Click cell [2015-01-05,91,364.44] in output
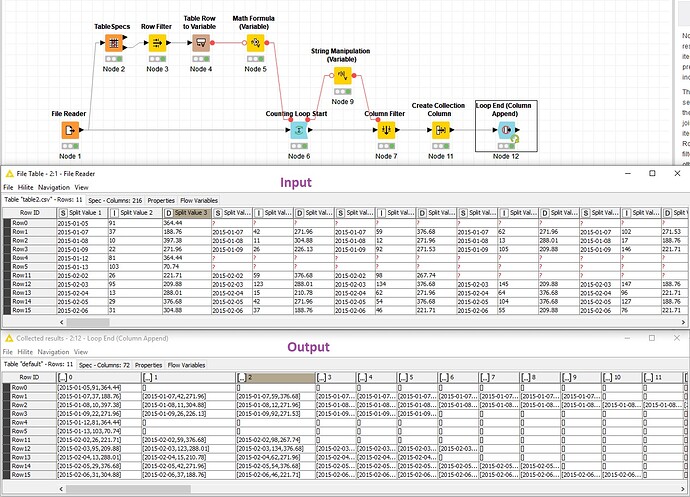690x497 pixels. coord(99,388)
